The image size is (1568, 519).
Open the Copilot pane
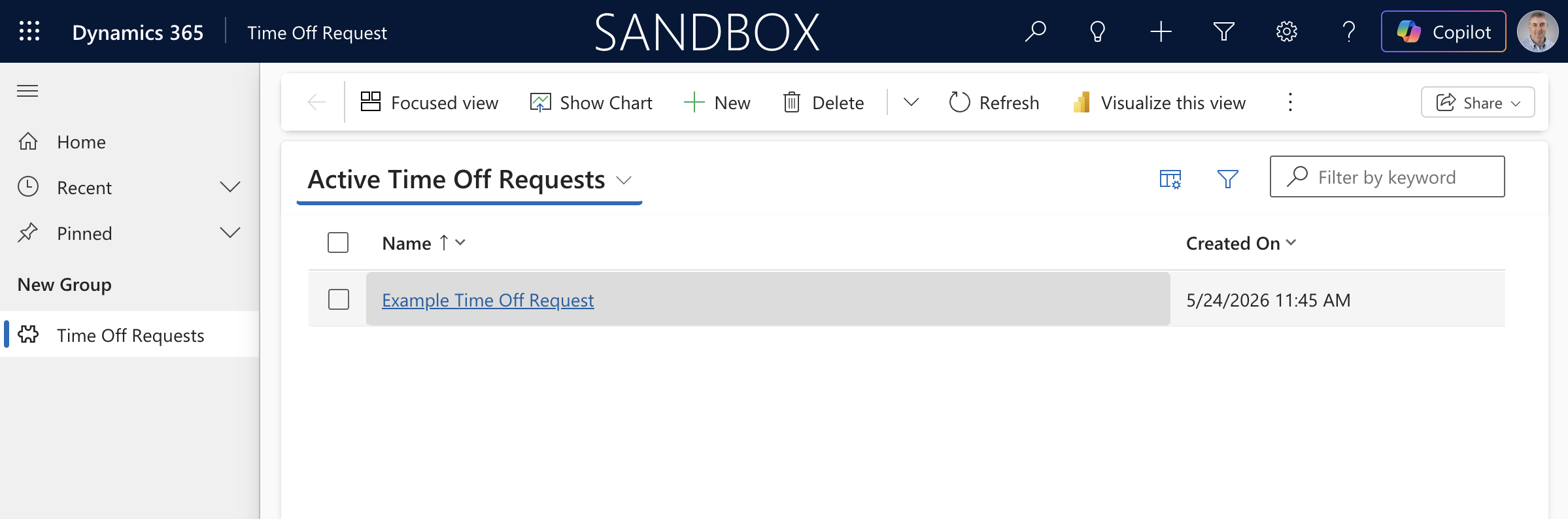click(x=1443, y=31)
